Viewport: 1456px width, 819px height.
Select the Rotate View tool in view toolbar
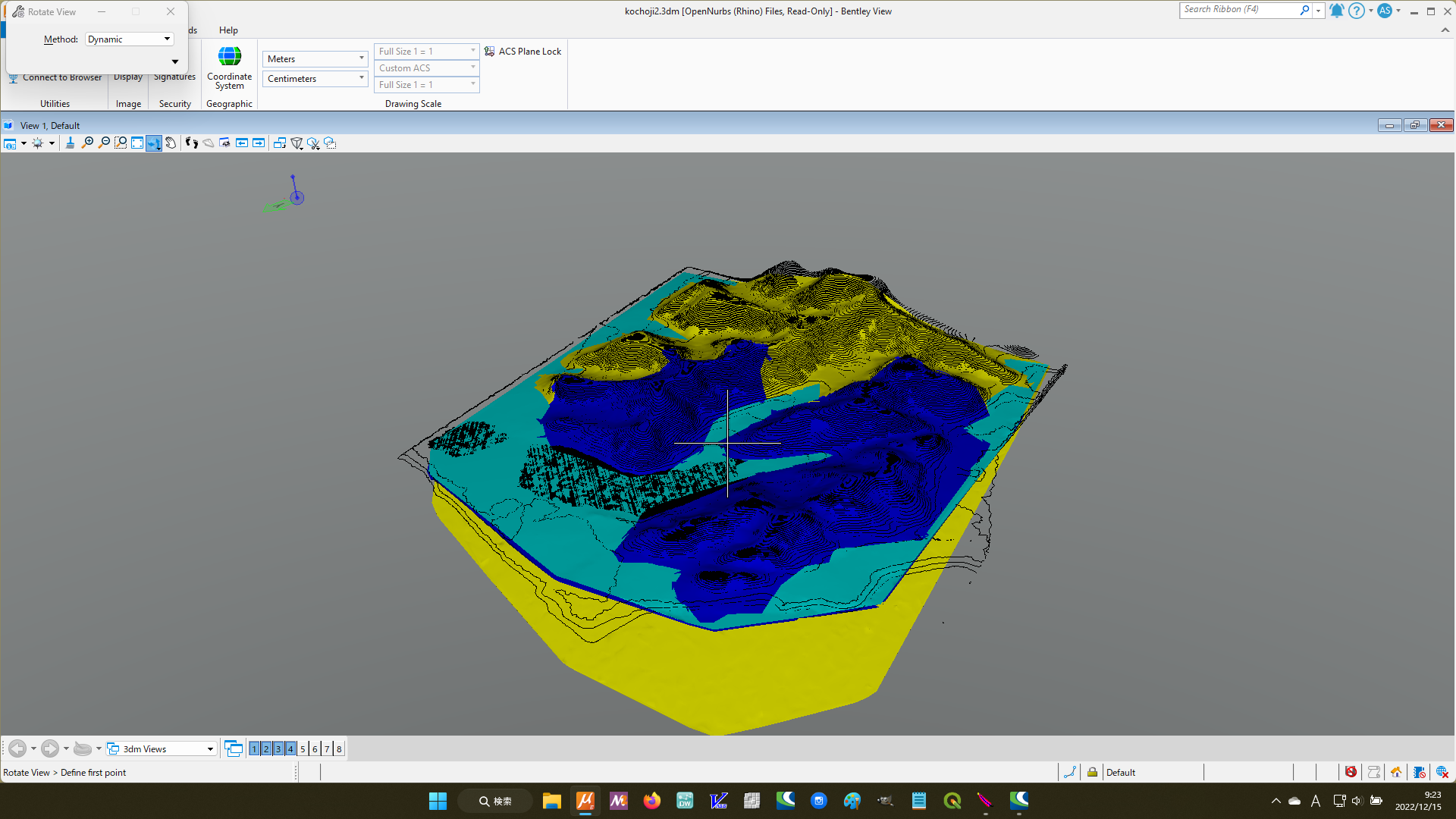tap(154, 143)
